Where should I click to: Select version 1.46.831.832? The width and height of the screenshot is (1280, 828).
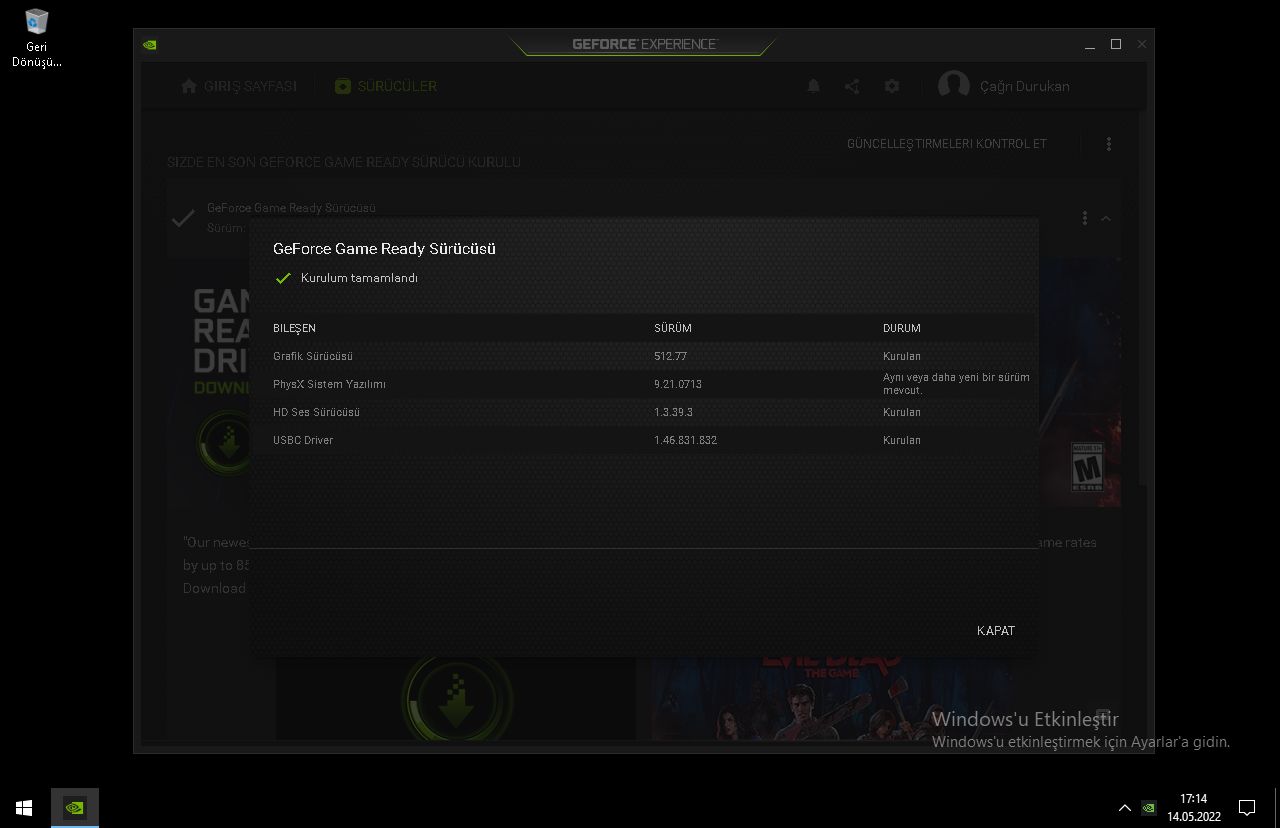(685, 440)
